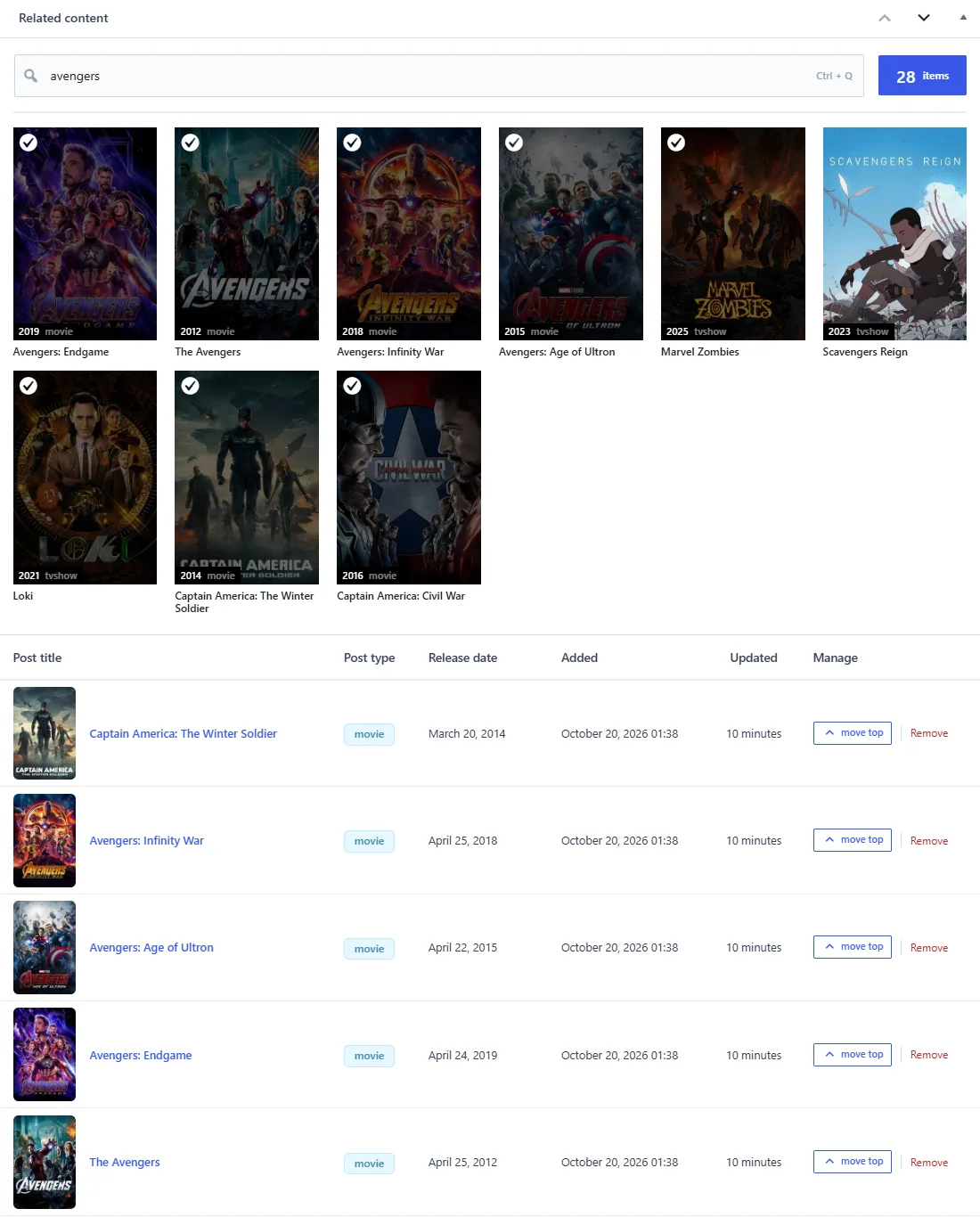Uncheck Loki poster checkmark
Screen dimensions: 980x1217
[29, 386]
